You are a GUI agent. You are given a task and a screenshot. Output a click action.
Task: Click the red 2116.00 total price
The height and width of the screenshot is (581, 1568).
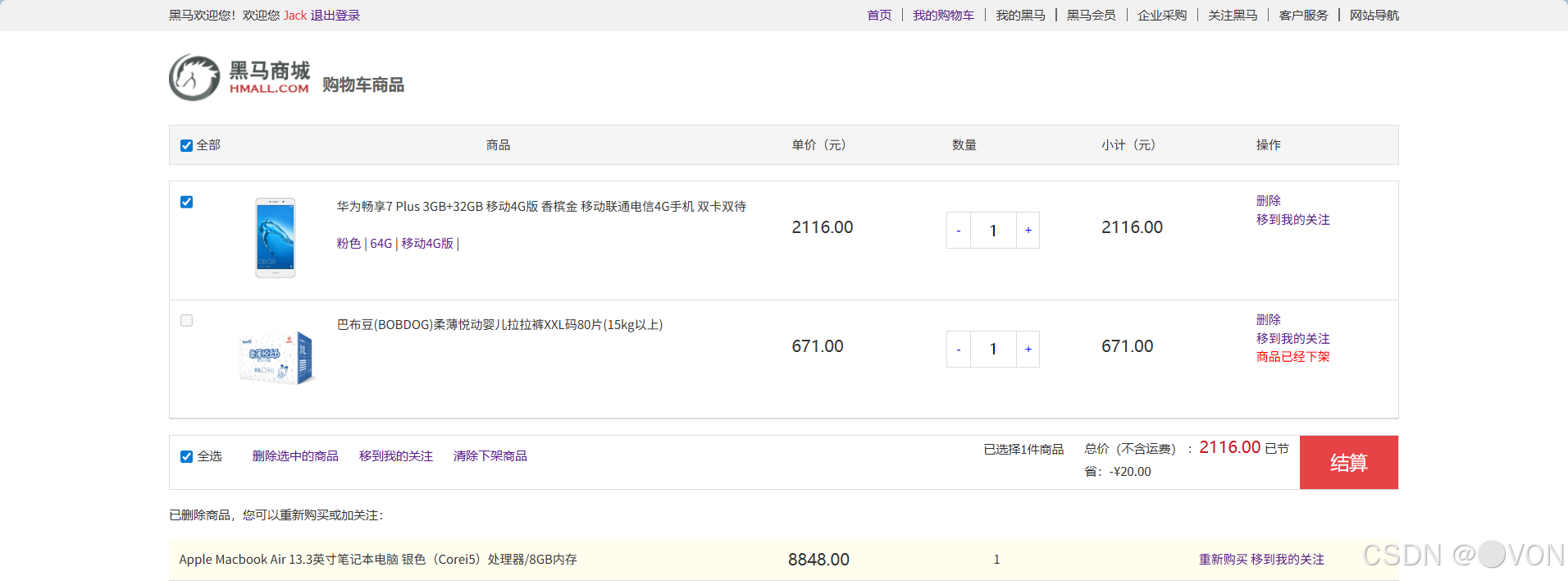pos(1230,447)
